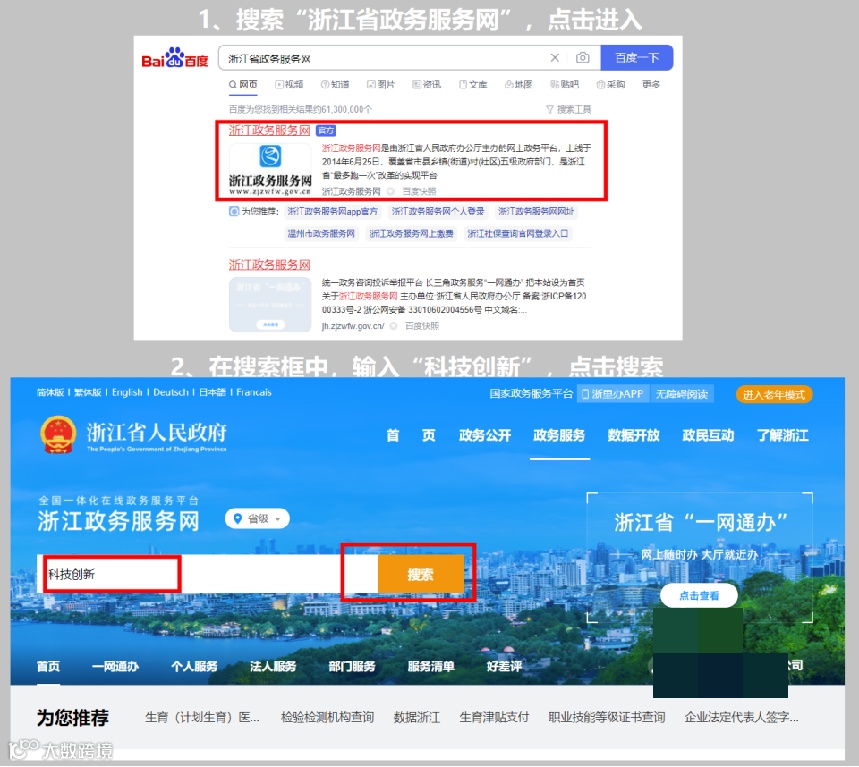Switch site to 繁体版
The height and width of the screenshot is (767, 859).
(88, 392)
